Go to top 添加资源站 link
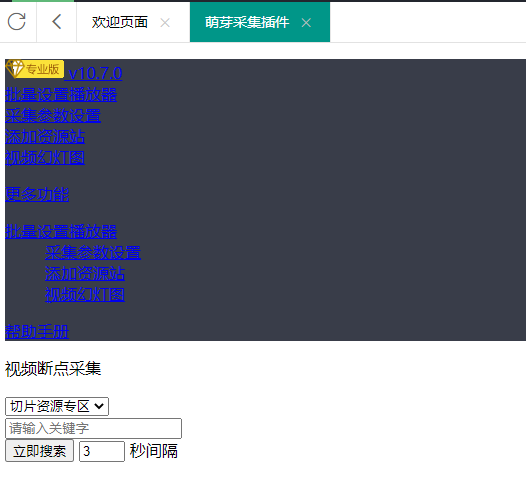The width and height of the screenshot is (526, 504). click(x=45, y=137)
